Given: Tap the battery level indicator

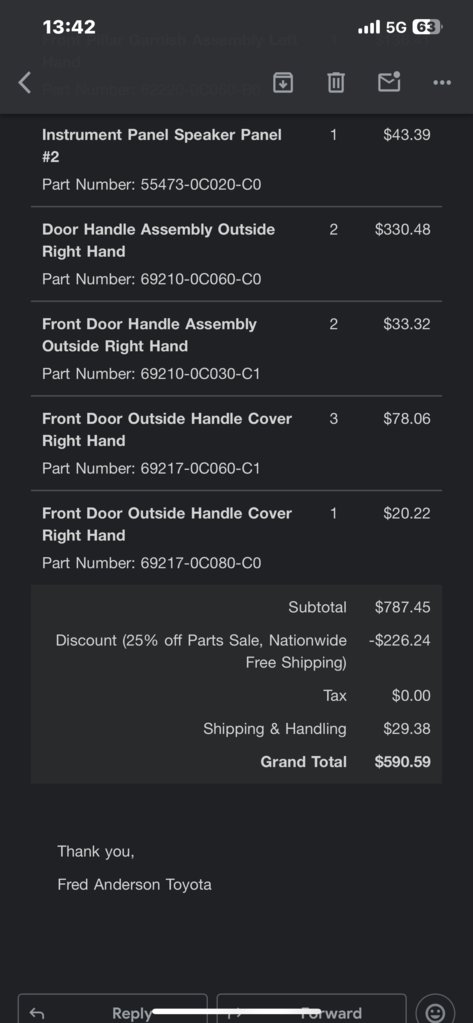Looking at the screenshot, I should point(427,27).
